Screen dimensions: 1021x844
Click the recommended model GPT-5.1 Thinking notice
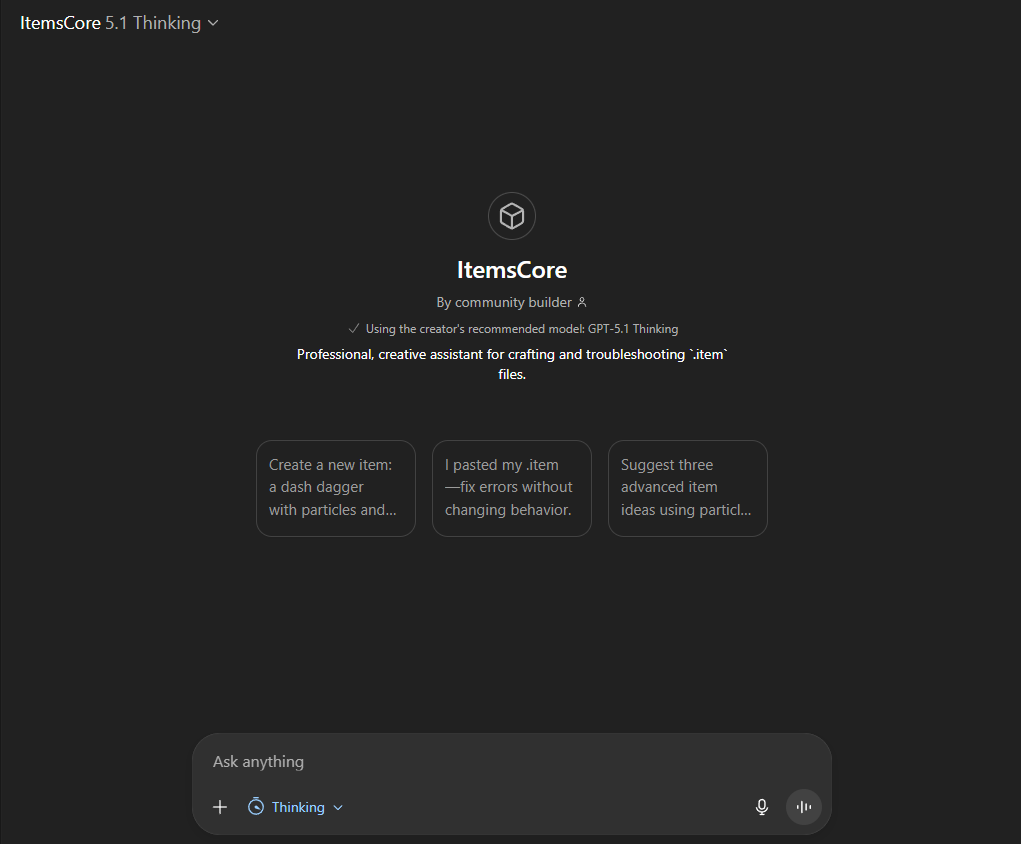click(521, 328)
